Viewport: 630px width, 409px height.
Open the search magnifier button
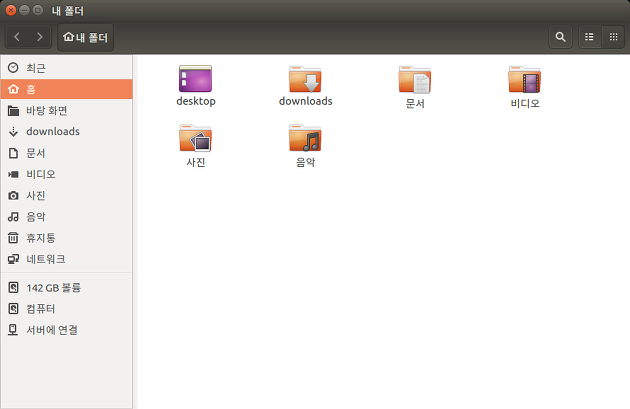[560, 37]
